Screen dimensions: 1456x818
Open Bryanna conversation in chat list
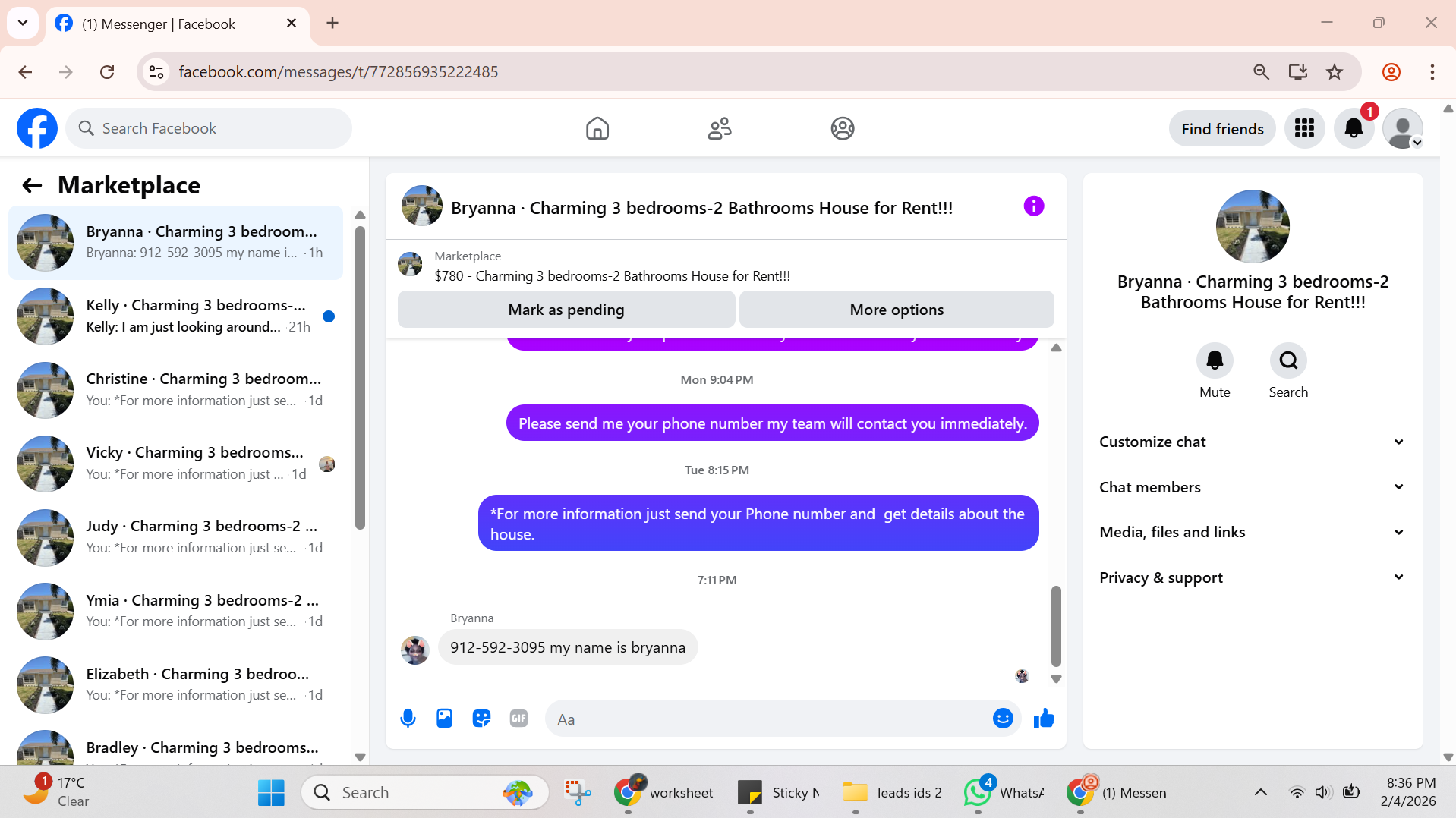tap(176, 243)
